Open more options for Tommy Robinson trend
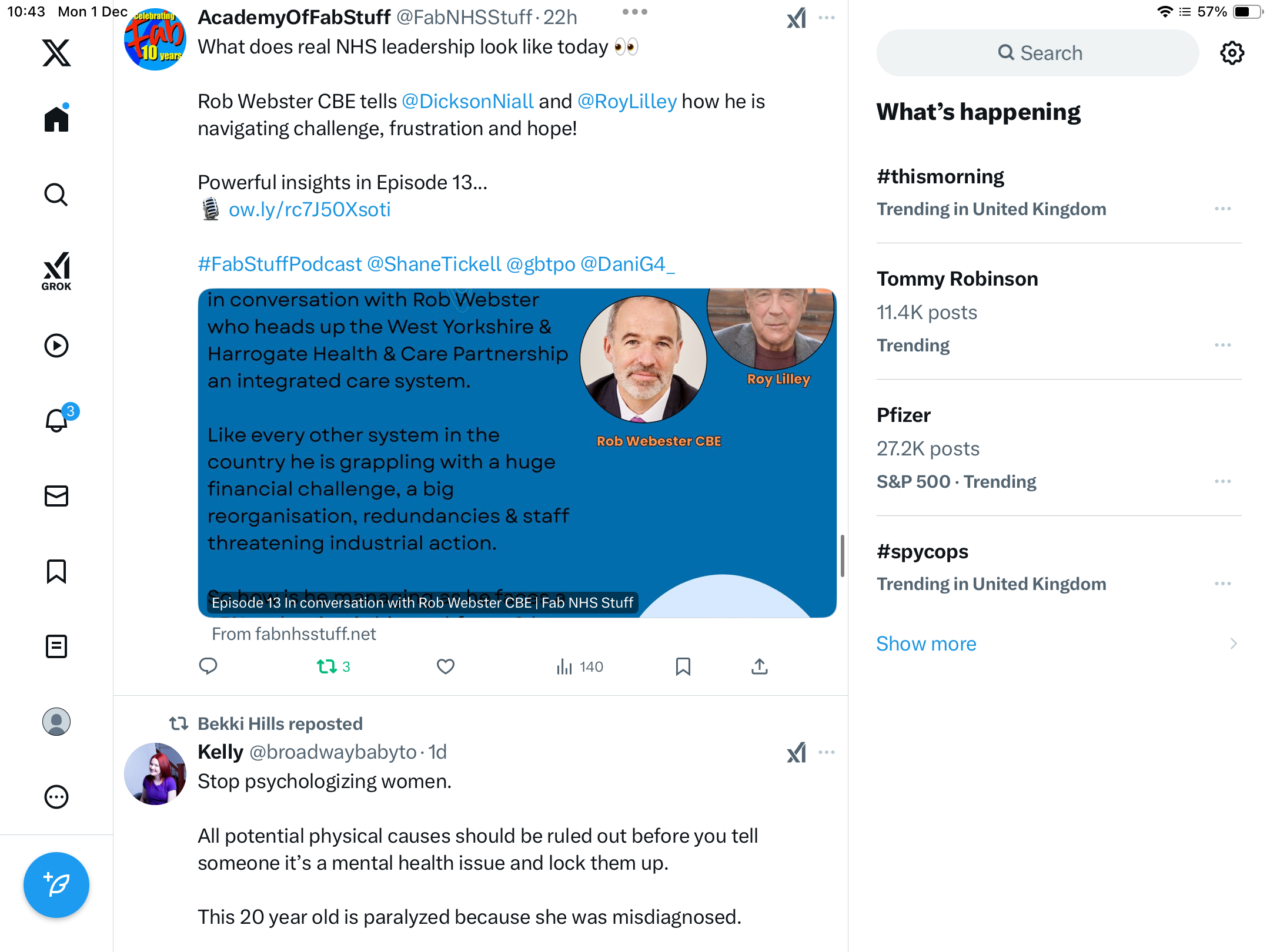1270x952 pixels. point(1223,345)
